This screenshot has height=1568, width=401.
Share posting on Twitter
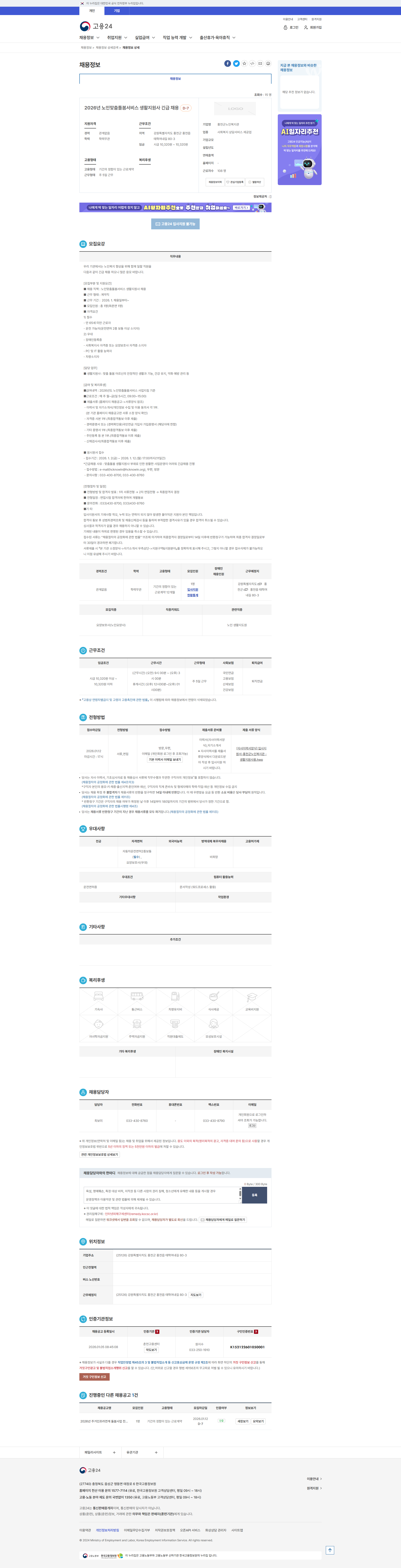pyautogui.click(x=236, y=63)
